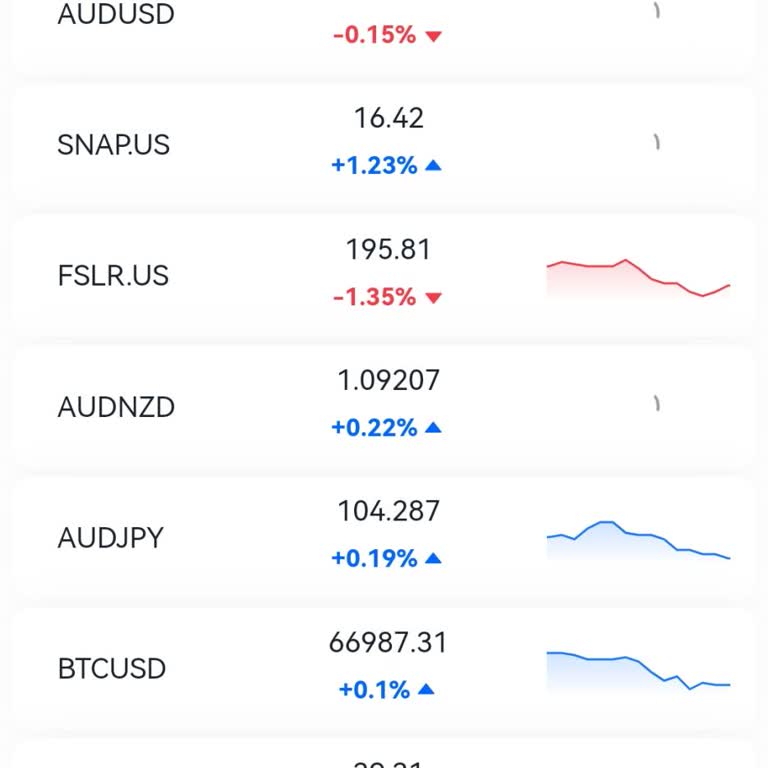Click the AUDNZD price 1.09207
Viewport: 768px width, 768px height.
(388, 381)
